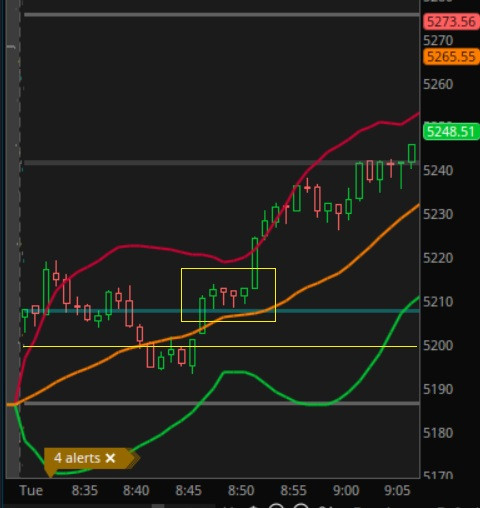Click the 5190 price axis label
The height and width of the screenshot is (508, 480).
(x=438, y=389)
